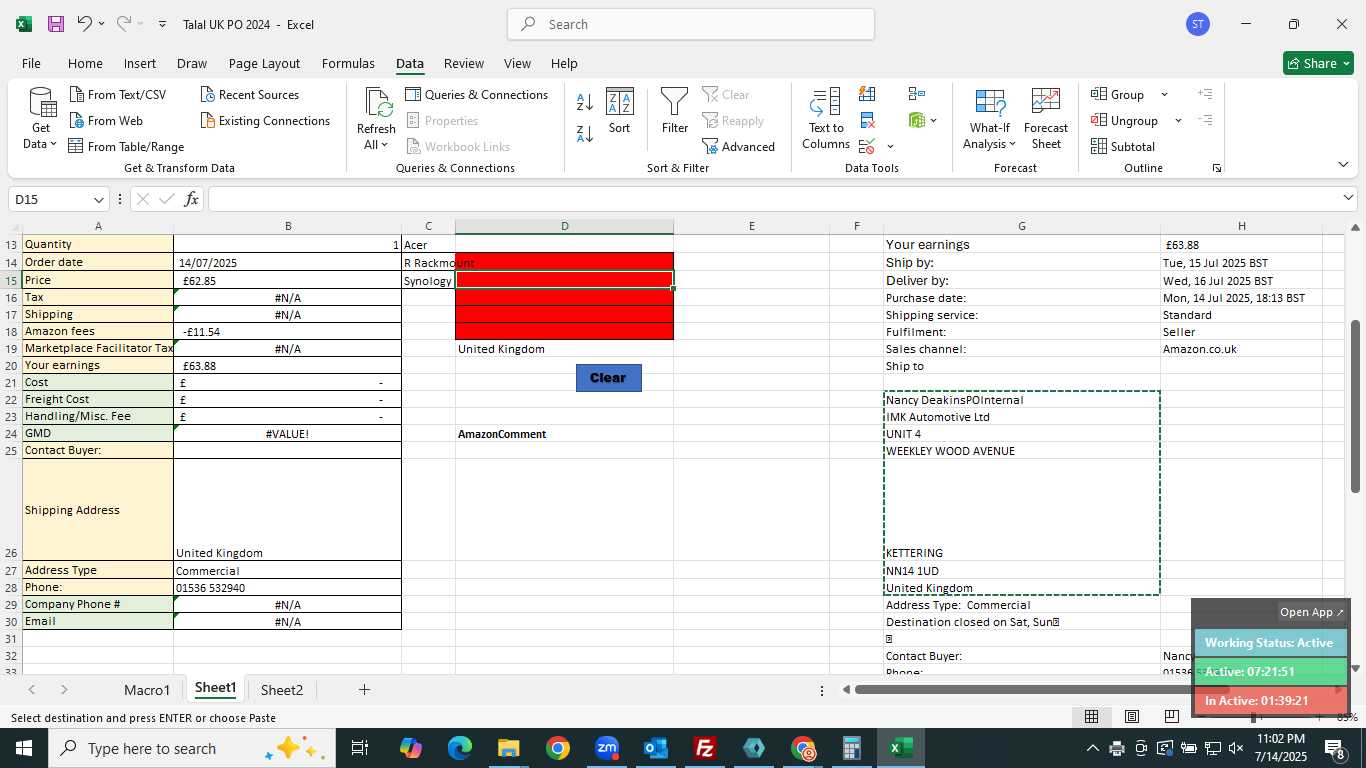
Task: Click the Save icon in title bar
Action: (56, 24)
